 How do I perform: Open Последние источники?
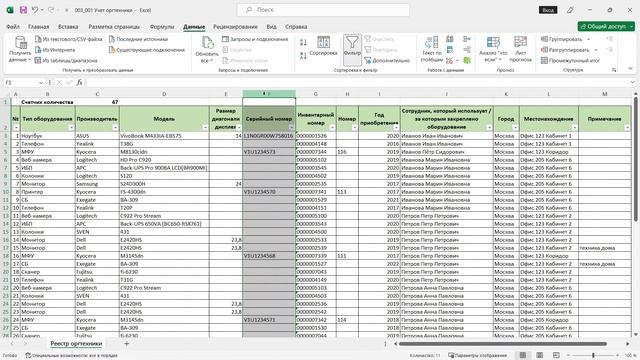pos(138,39)
